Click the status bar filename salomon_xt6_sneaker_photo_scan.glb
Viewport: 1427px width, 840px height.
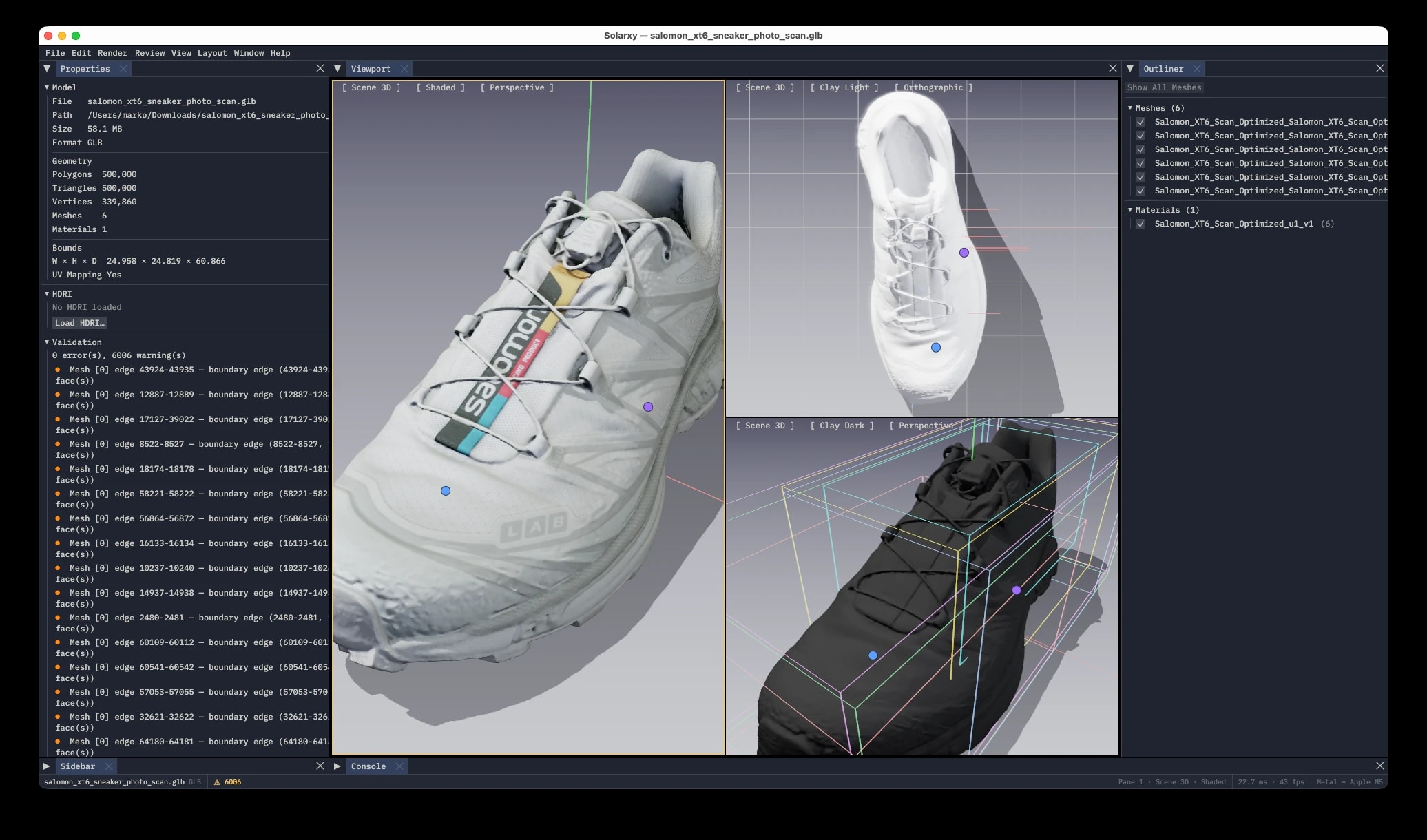pyautogui.click(x=114, y=782)
